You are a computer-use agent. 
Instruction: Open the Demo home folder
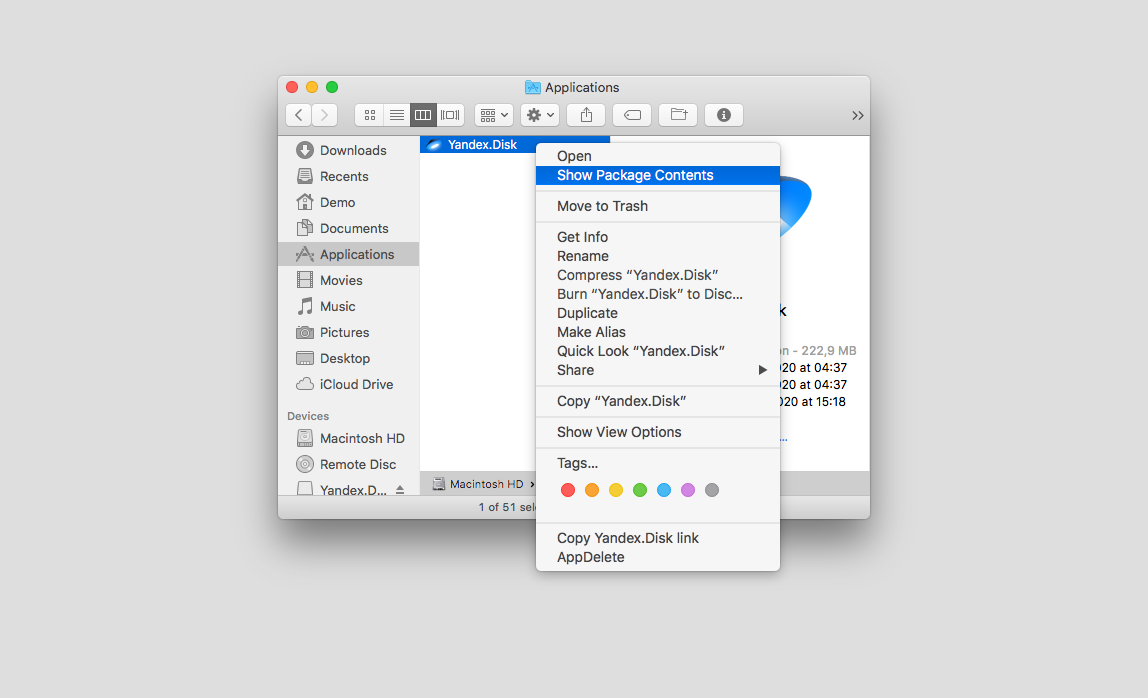click(348, 202)
